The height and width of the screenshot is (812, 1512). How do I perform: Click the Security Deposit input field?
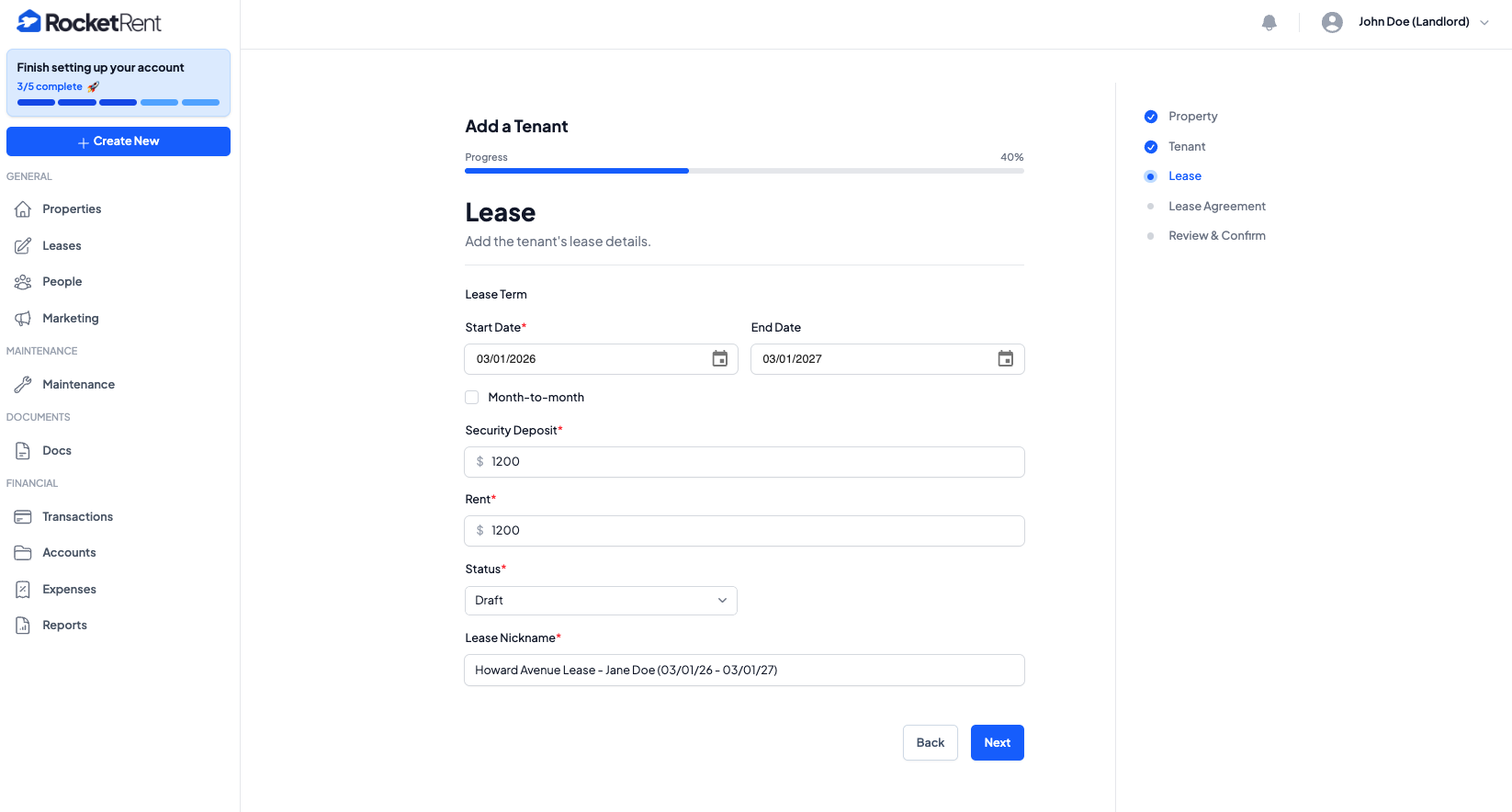744,462
